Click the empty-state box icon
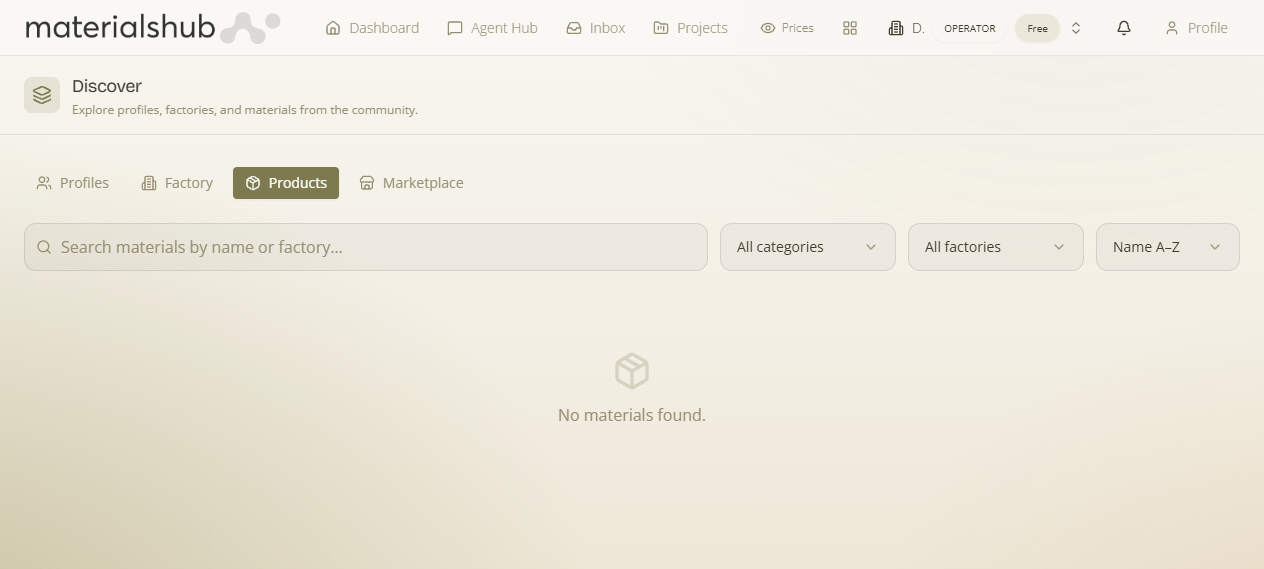Image resolution: width=1264 pixels, height=569 pixels. pos(632,371)
